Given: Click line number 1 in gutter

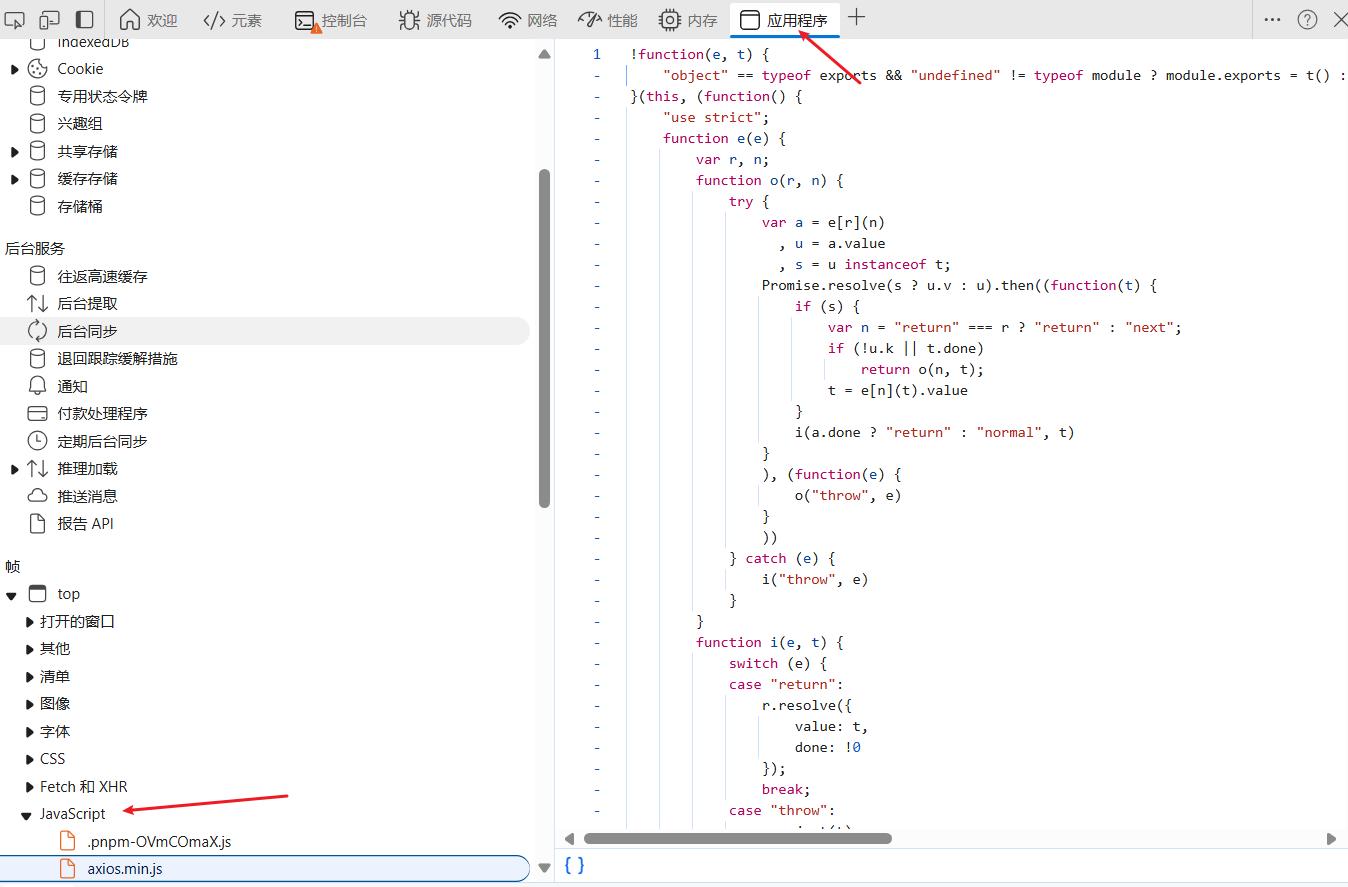Looking at the screenshot, I should coord(596,54).
